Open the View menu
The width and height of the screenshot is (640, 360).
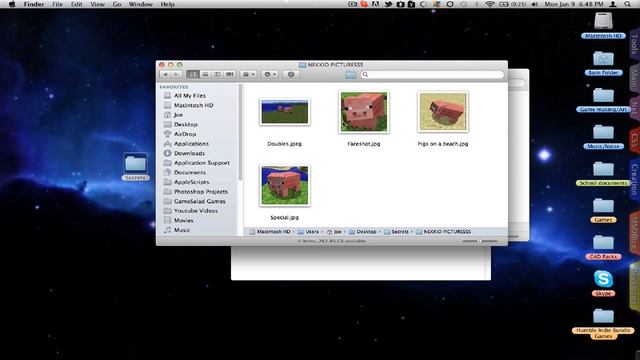tap(98, 4)
